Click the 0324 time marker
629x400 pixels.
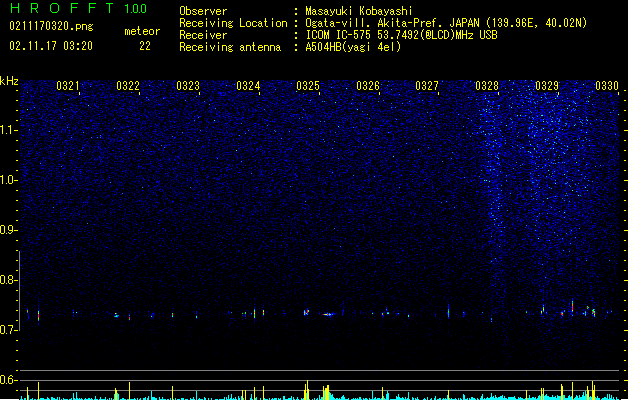[x=248, y=86]
